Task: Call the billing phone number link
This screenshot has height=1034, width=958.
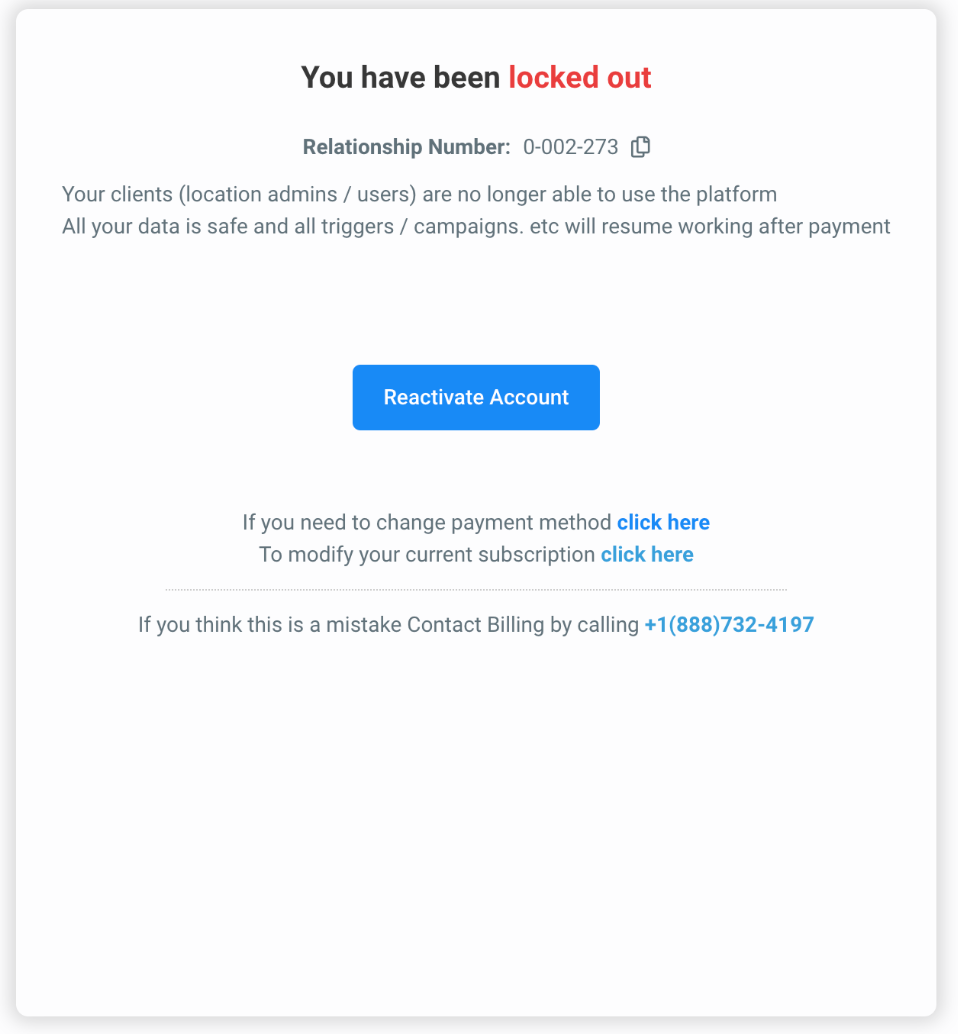Action: pos(729,625)
